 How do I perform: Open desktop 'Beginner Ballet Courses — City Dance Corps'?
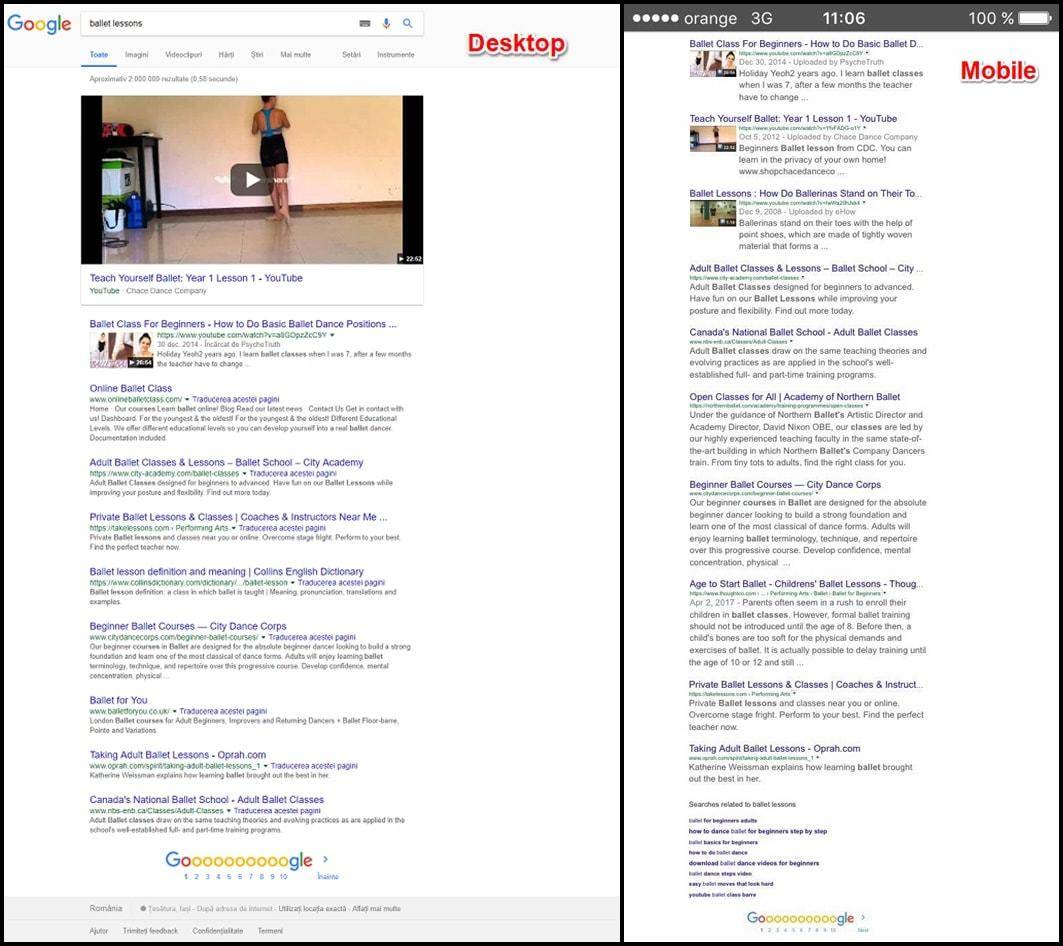tap(188, 626)
